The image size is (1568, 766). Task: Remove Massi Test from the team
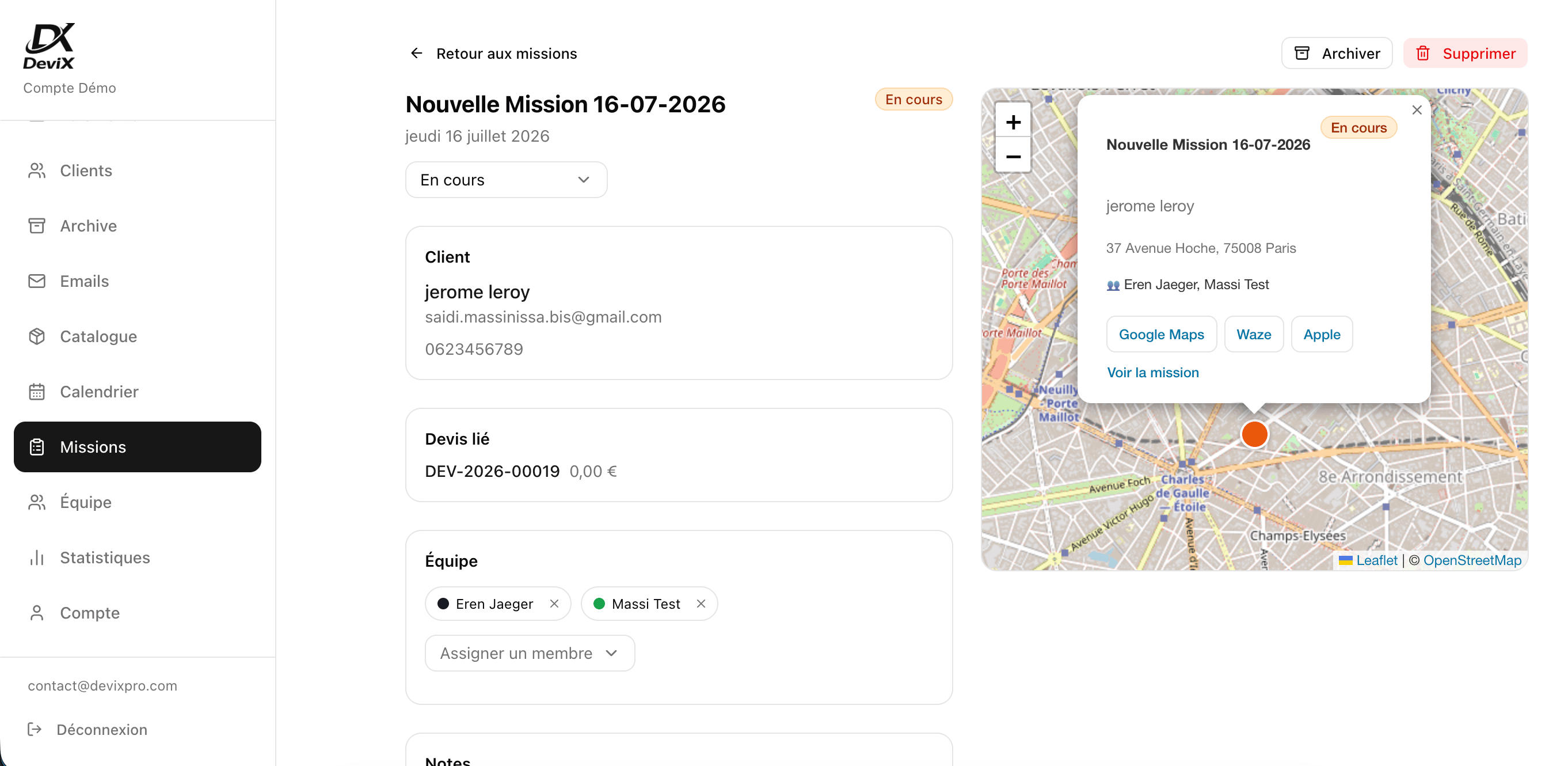pyautogui.click(x=701, y=604)
